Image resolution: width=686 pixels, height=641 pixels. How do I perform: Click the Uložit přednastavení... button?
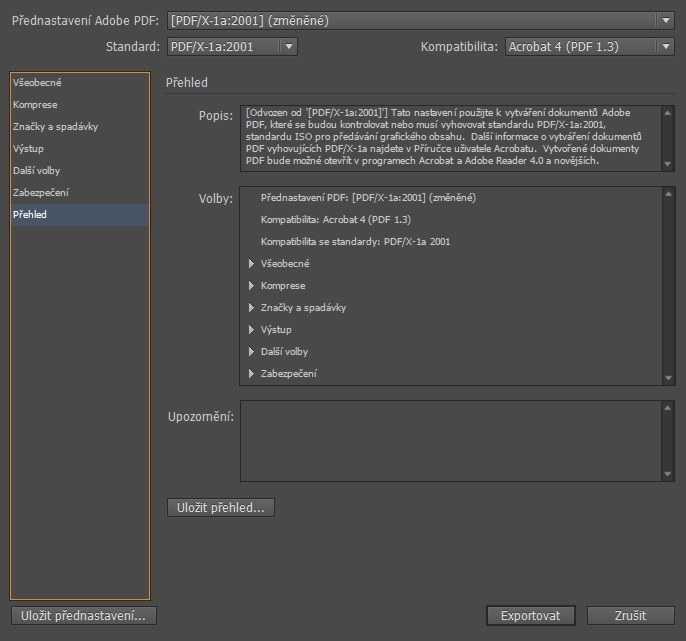point(84,616)
